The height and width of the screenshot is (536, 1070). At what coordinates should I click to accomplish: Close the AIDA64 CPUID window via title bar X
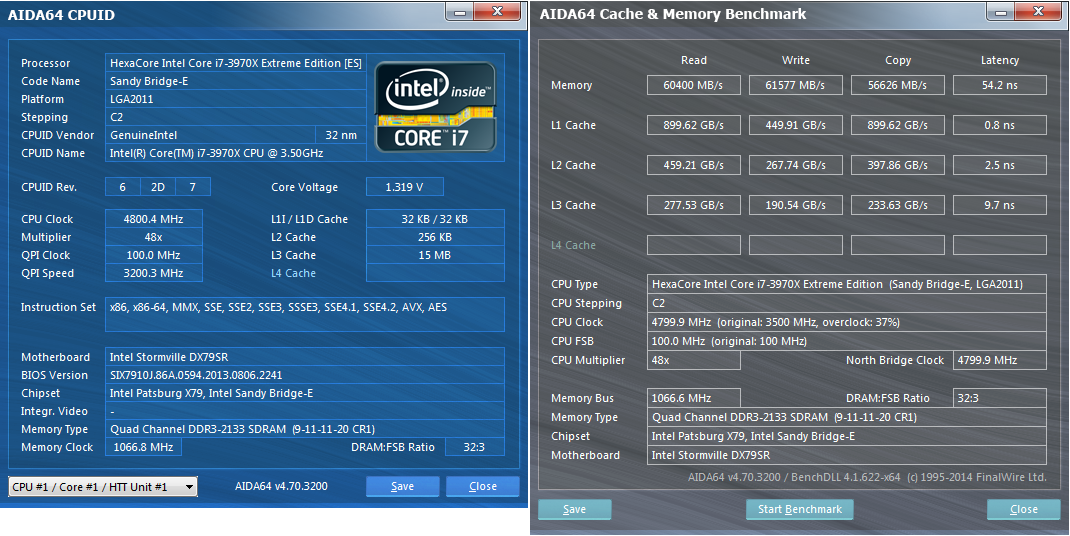(497, 12)
